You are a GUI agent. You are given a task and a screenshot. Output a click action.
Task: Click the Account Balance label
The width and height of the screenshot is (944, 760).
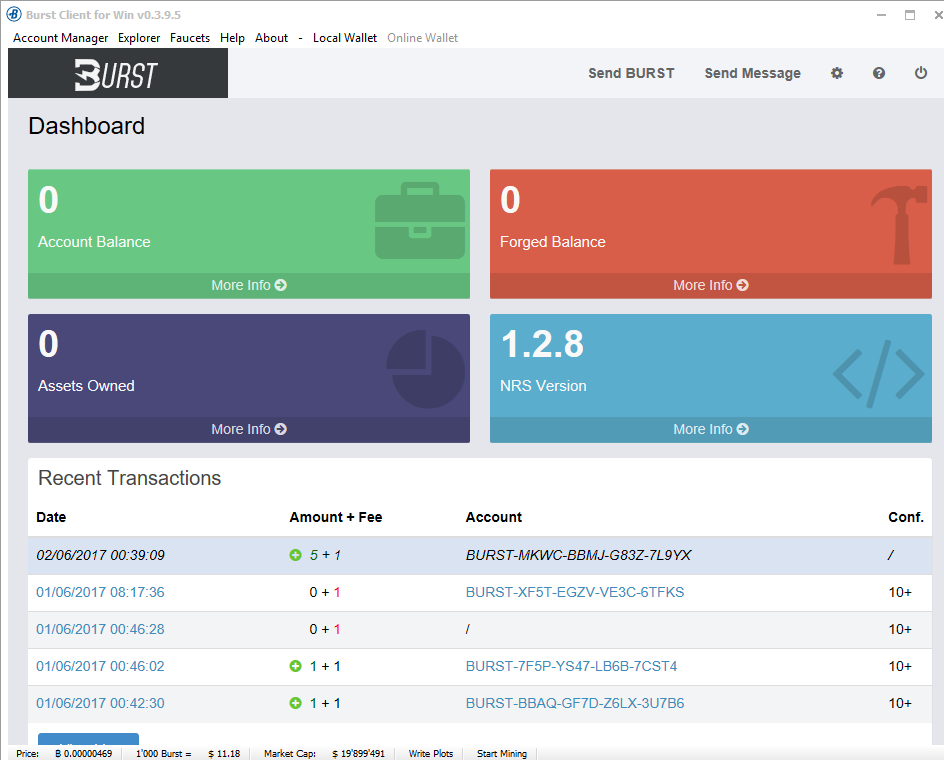94,242
